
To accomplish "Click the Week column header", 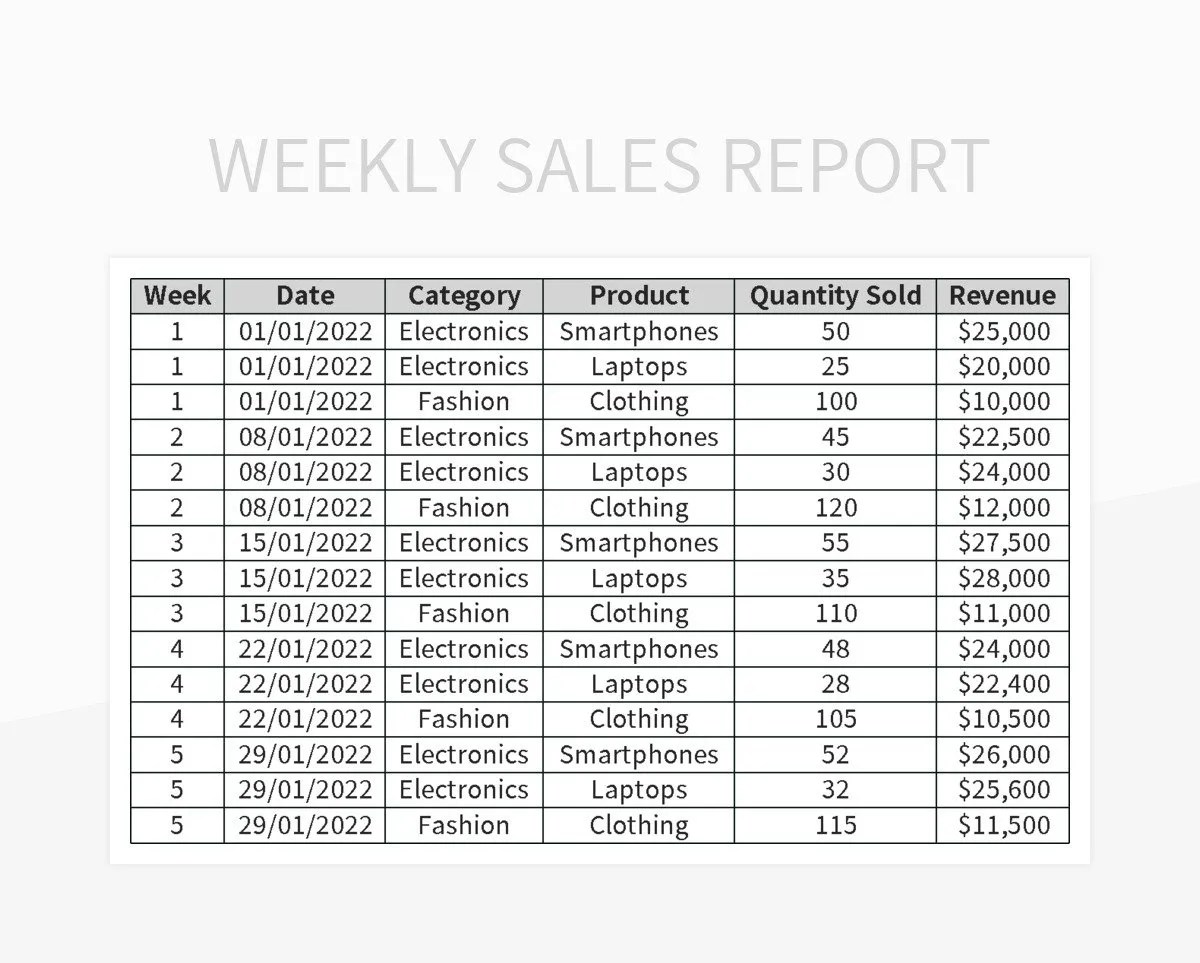I will [177, 296].
